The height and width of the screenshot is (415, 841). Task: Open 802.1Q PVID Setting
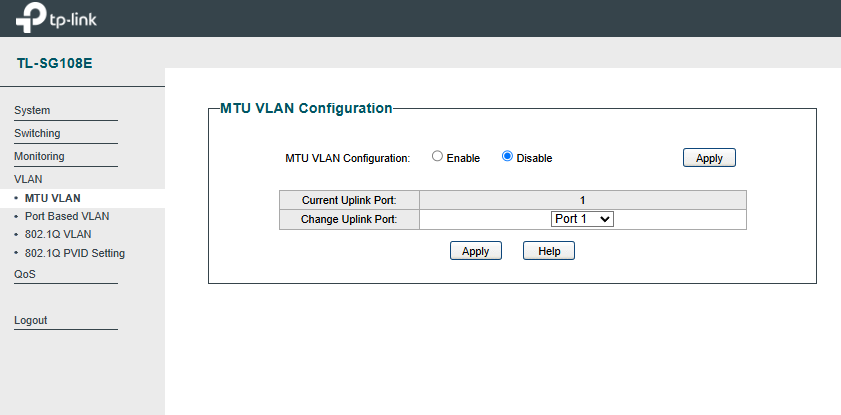point(75,253)
